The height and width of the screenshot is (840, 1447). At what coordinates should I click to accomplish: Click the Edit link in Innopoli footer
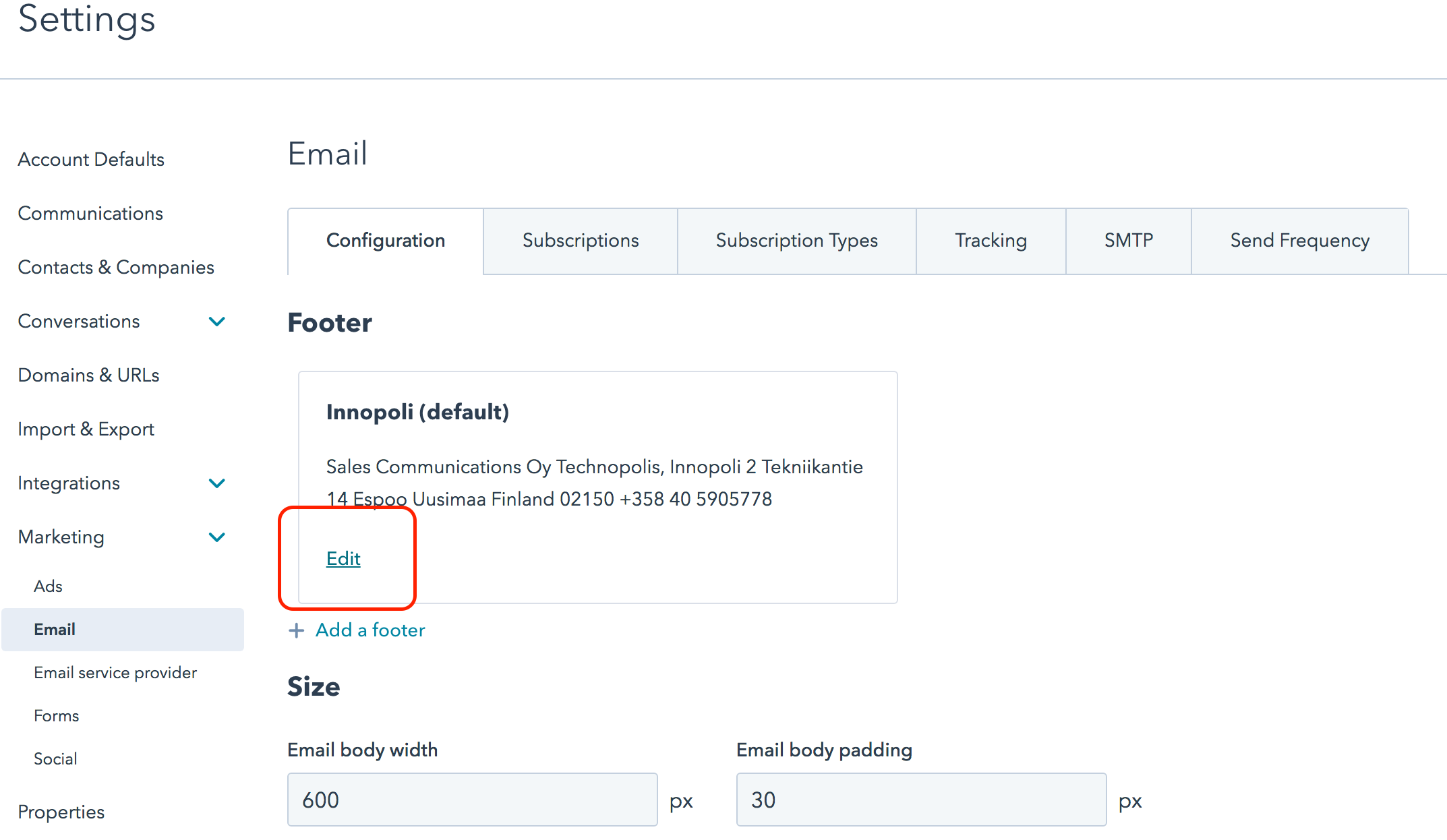coord(343,558)
